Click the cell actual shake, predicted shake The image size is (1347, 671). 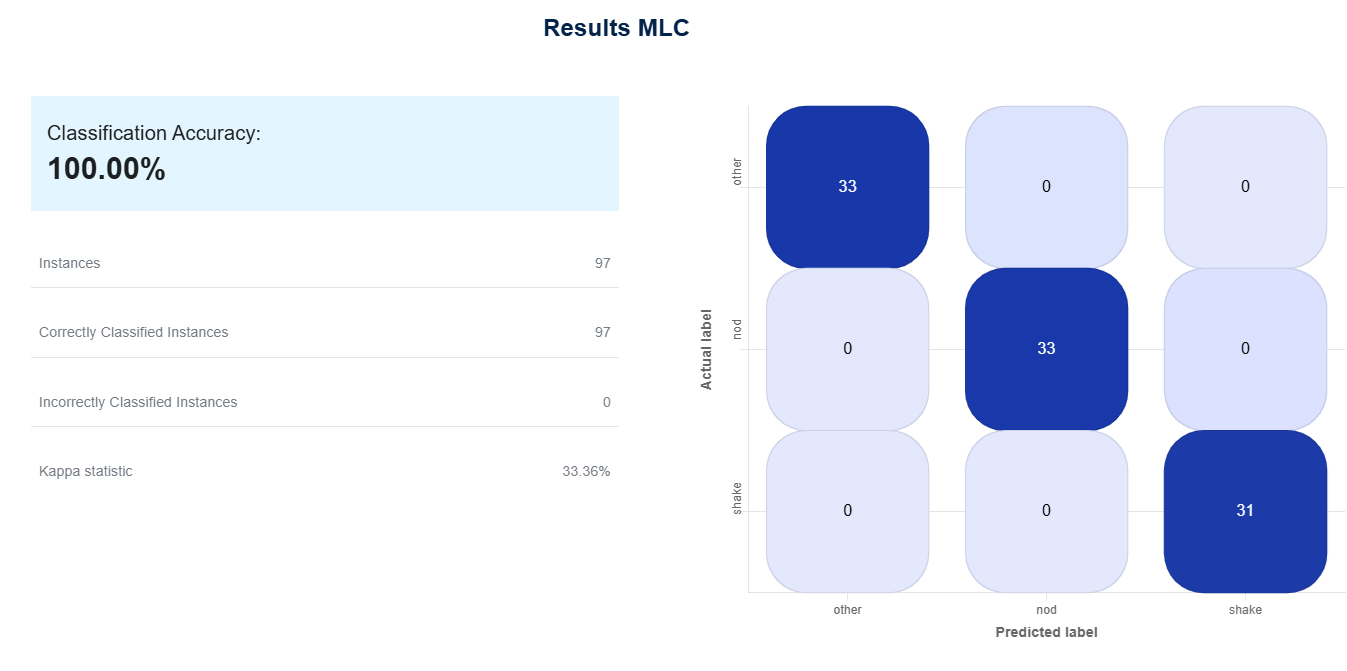[1245, 511]
